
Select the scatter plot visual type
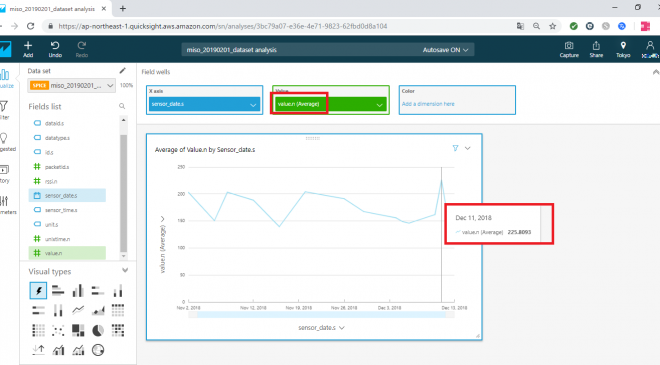coord(58,330)
